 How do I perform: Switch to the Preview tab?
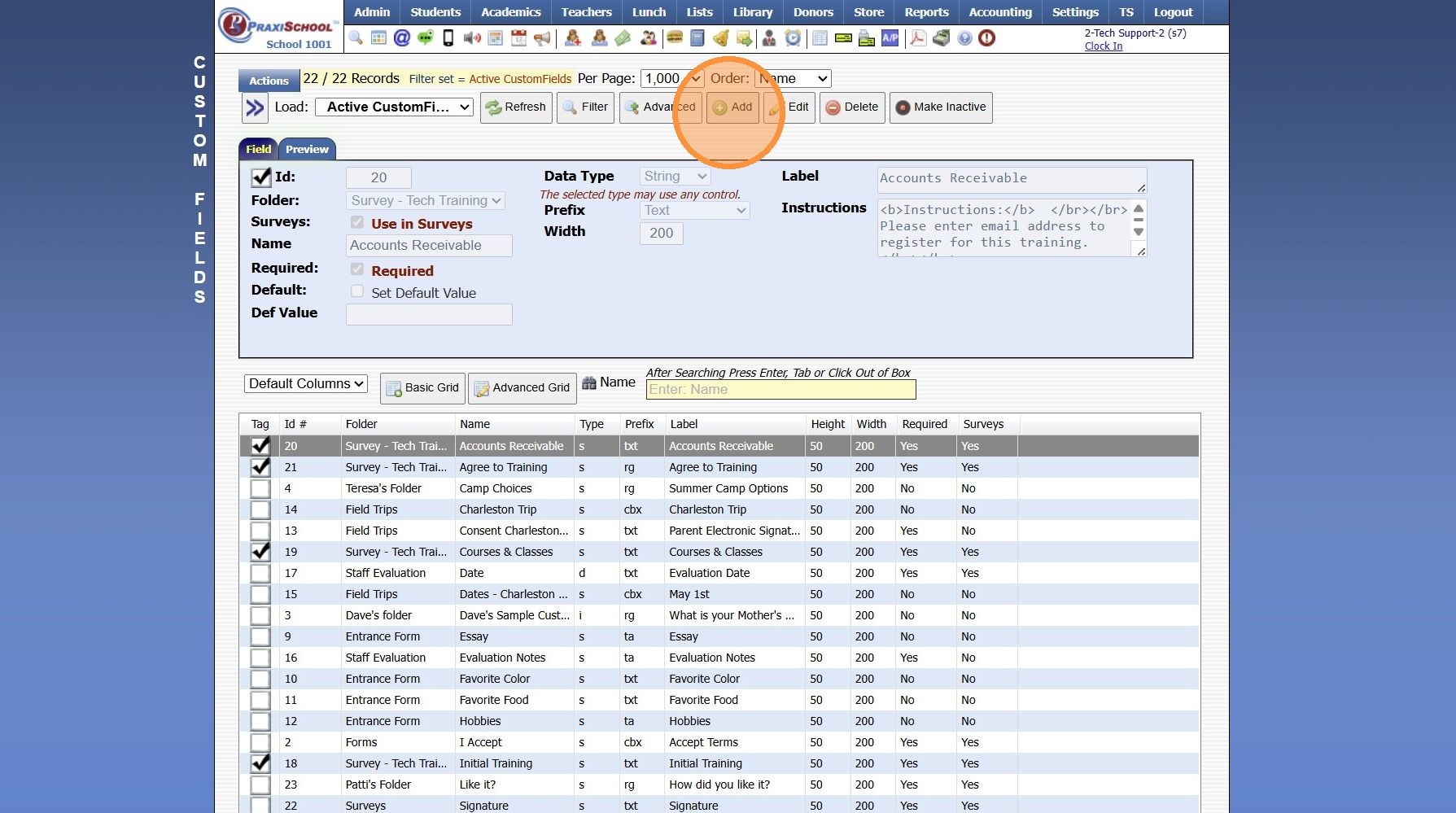(x=307, y=150)
